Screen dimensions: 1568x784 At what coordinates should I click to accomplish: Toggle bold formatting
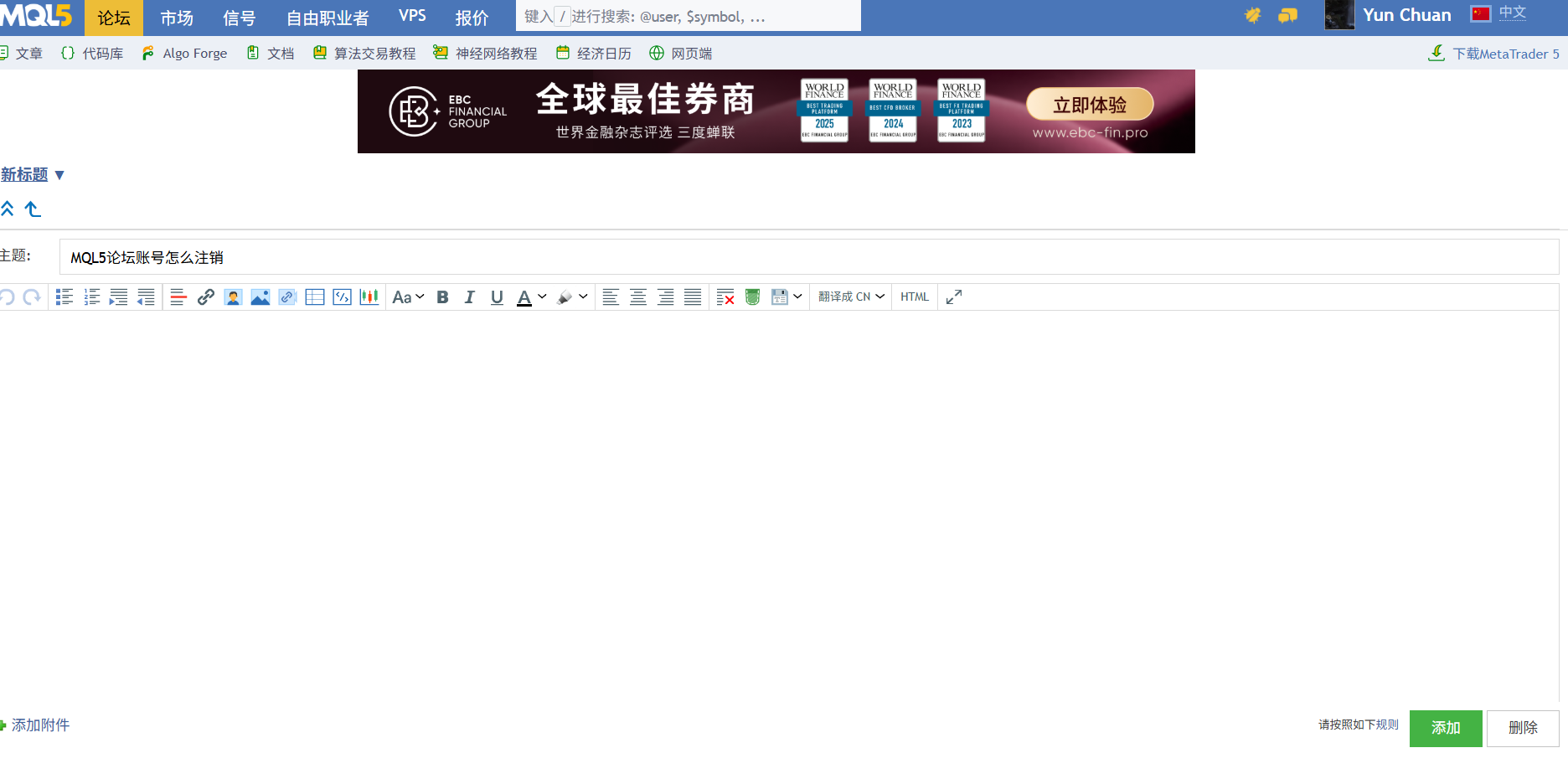(x=443, y=297)
